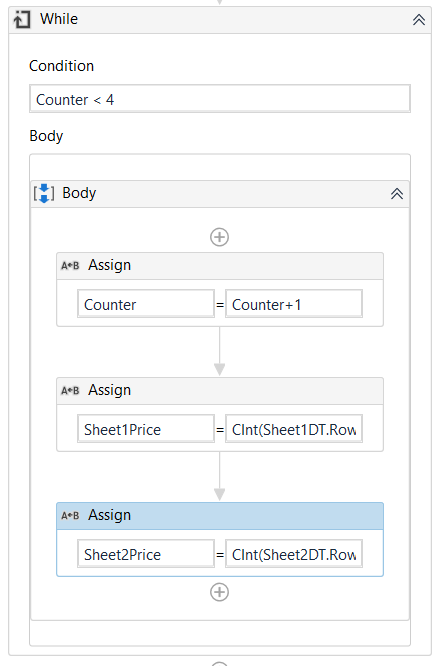Select the While activity title bar
The height and width of the screenshot is (666, 446).
(x=220, y=20)
